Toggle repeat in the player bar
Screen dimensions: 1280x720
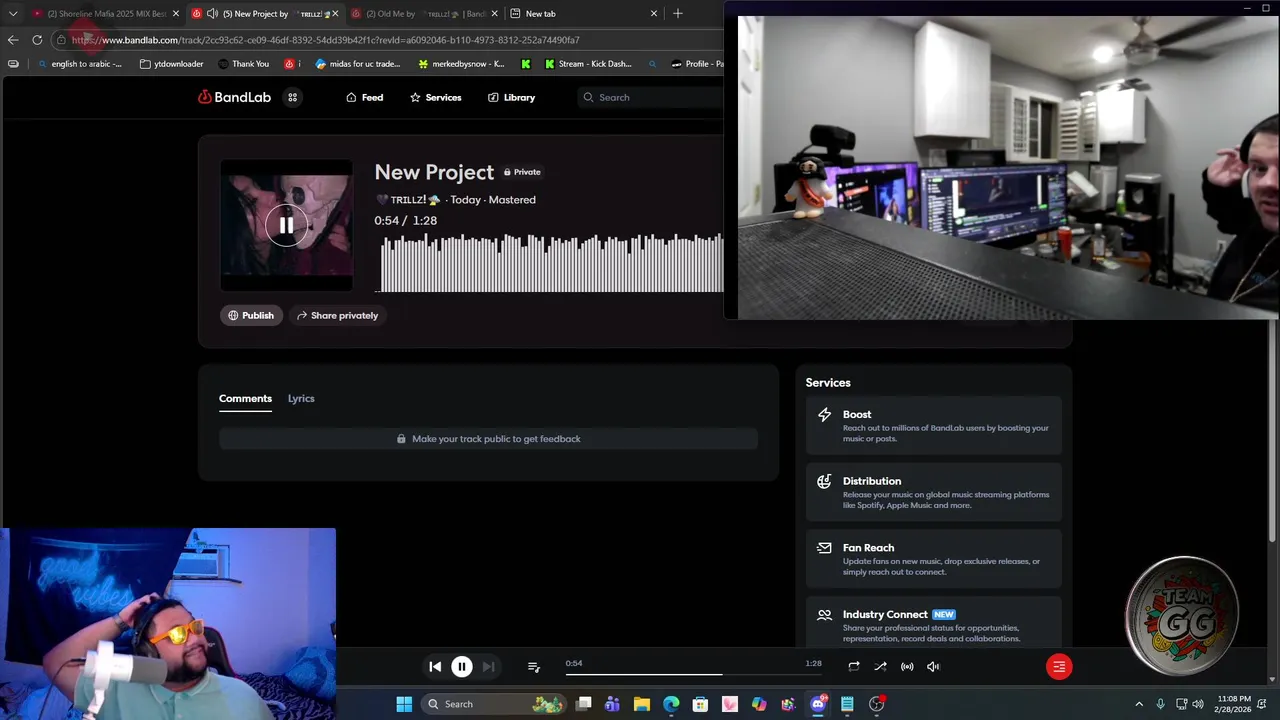click(x=853, y=666)
